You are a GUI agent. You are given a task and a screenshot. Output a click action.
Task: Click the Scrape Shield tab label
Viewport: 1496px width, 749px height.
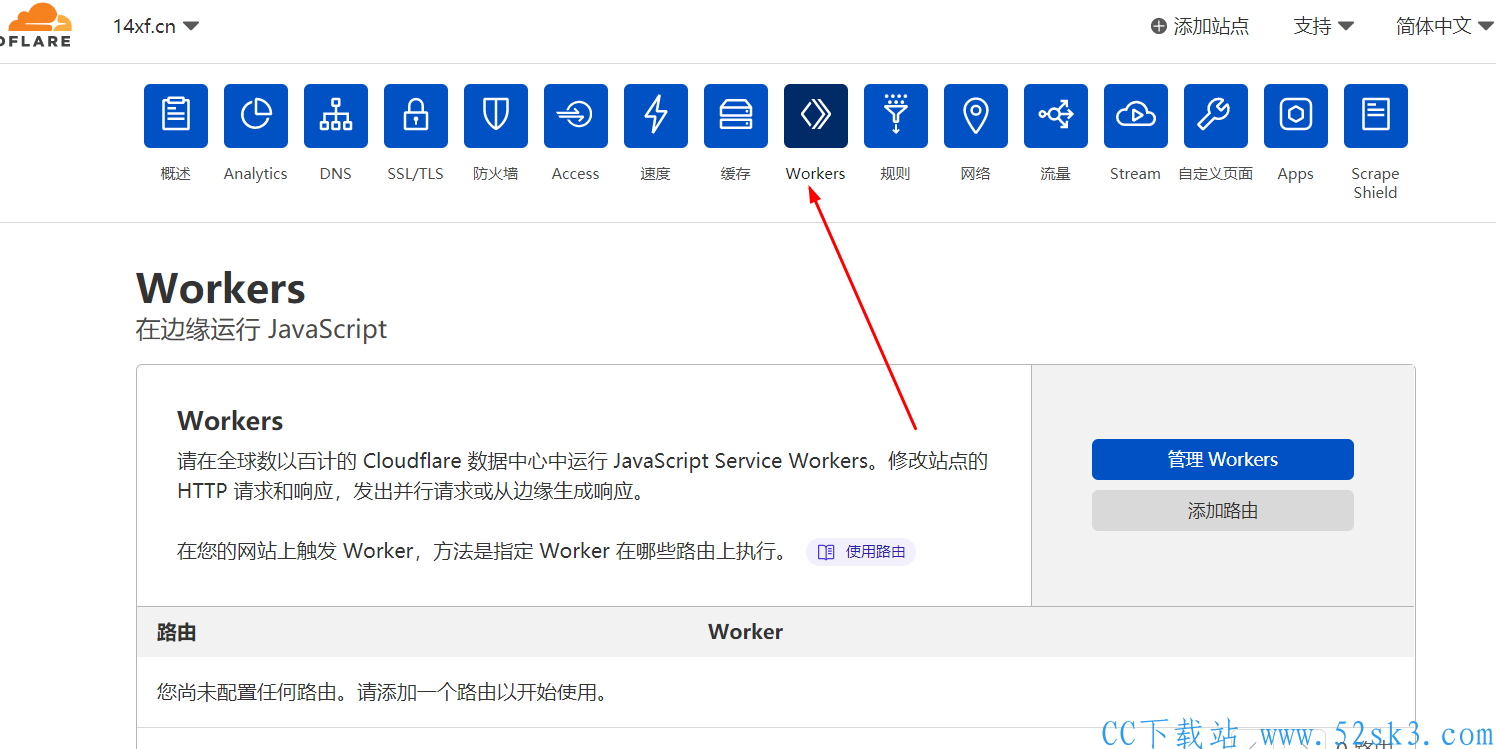1376,183
